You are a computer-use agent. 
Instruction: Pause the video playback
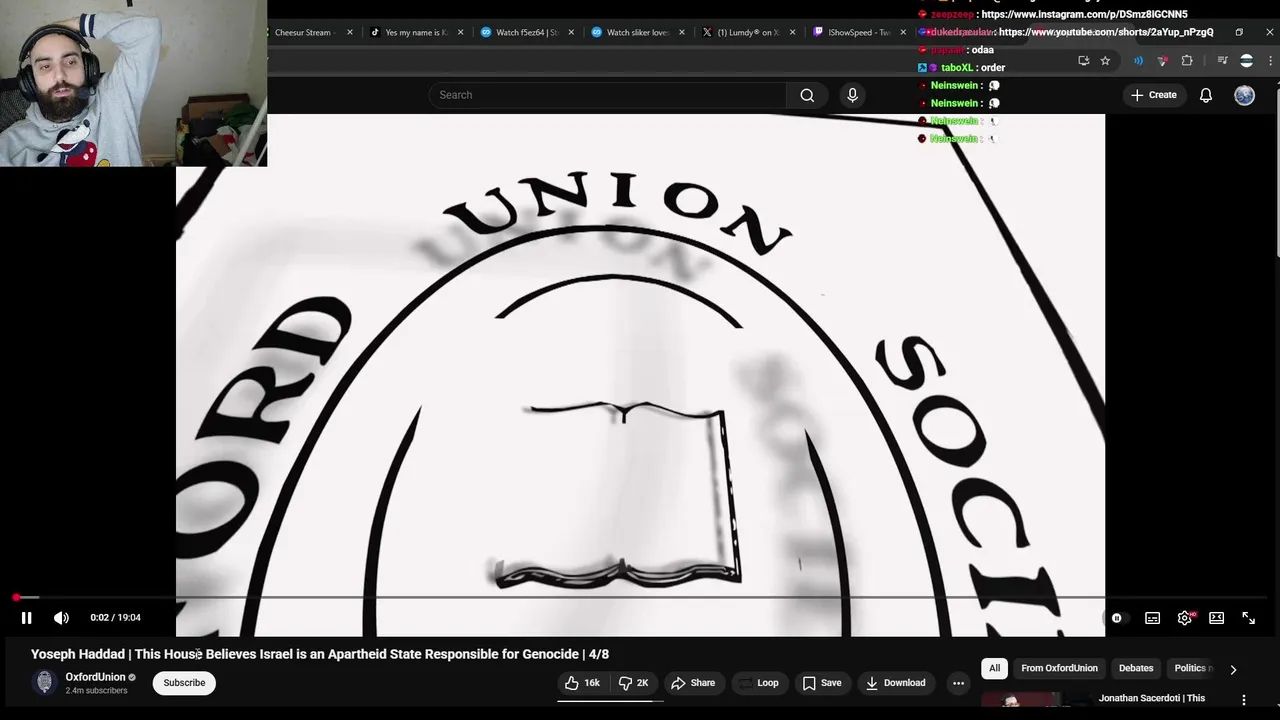[26, 618]
